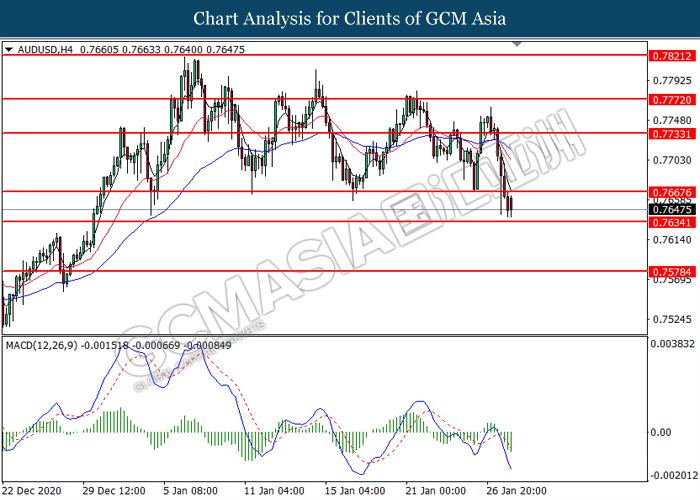Click the Chart Analysis for Clients header title

pyautogui.click(x=350, y=18)
